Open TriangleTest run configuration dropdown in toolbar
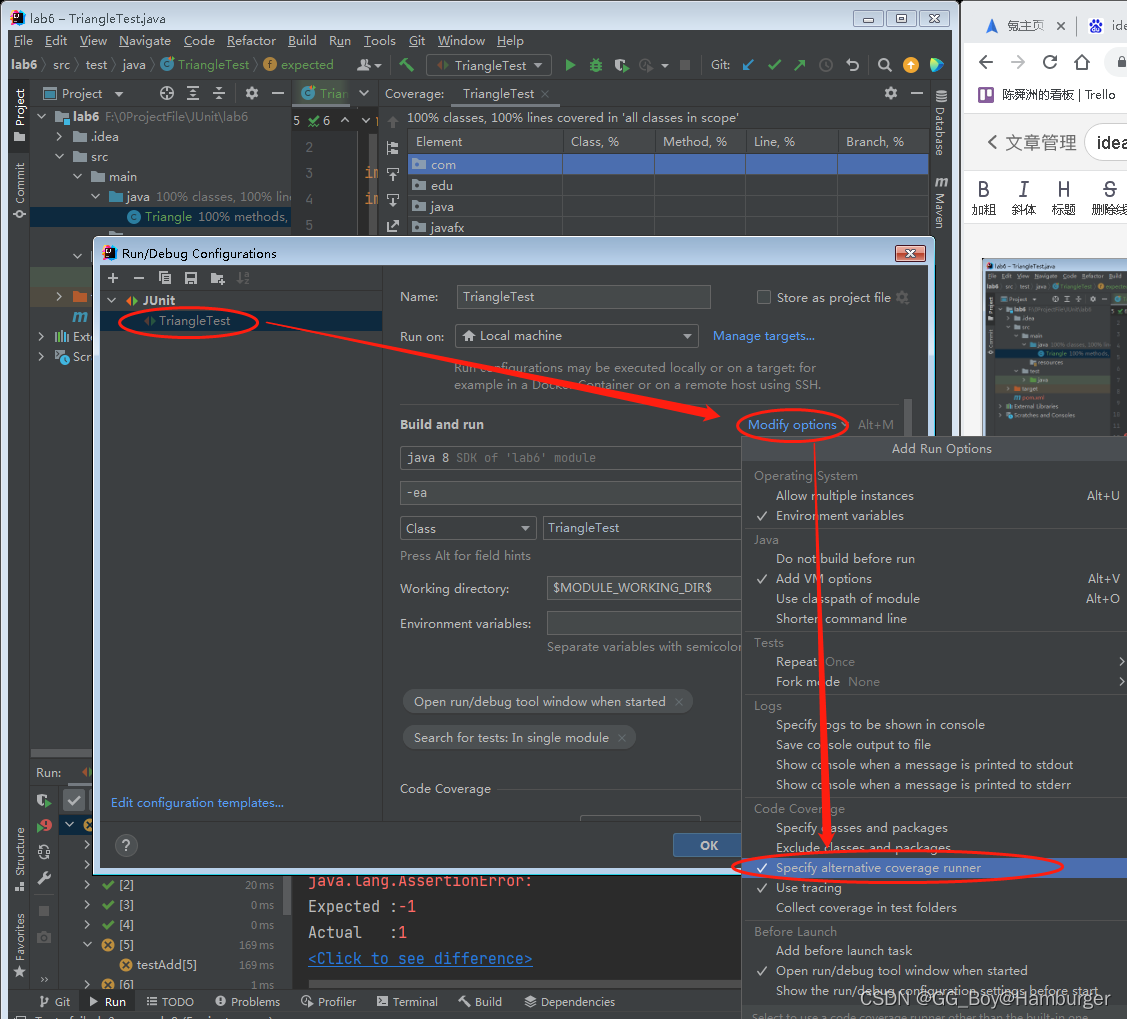Screen dimensions: 1127x1019 (489, 65)
